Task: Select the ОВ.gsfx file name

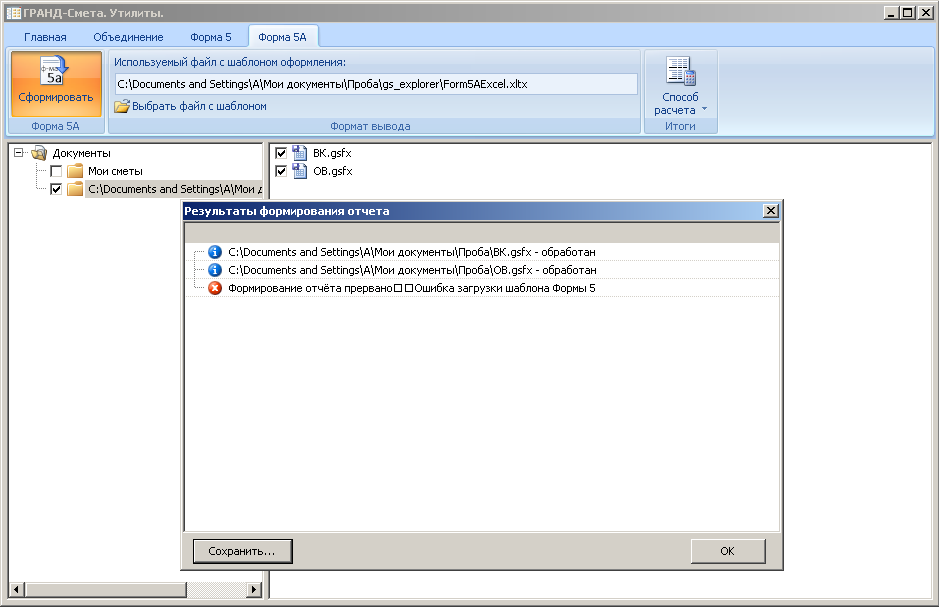Action: [333, 171]
